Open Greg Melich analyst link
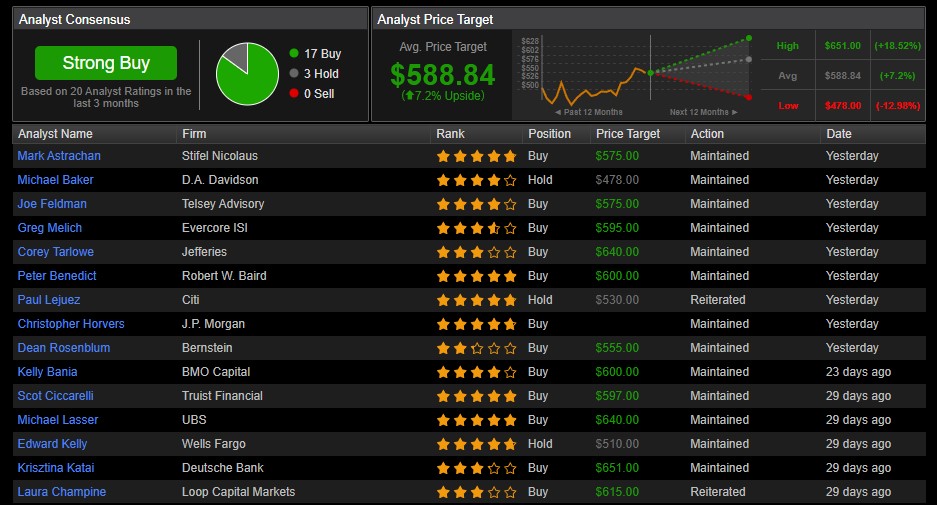Image resolution: width=937 pixels, height=505 pixels. 50,228
